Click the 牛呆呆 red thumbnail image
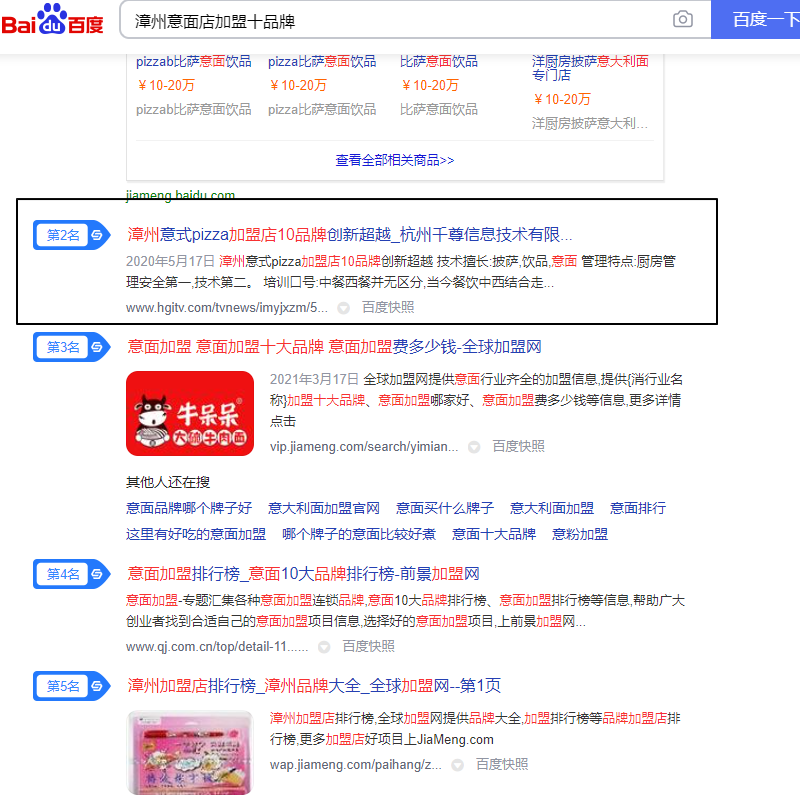800x800 pixels. pos(190,414)
